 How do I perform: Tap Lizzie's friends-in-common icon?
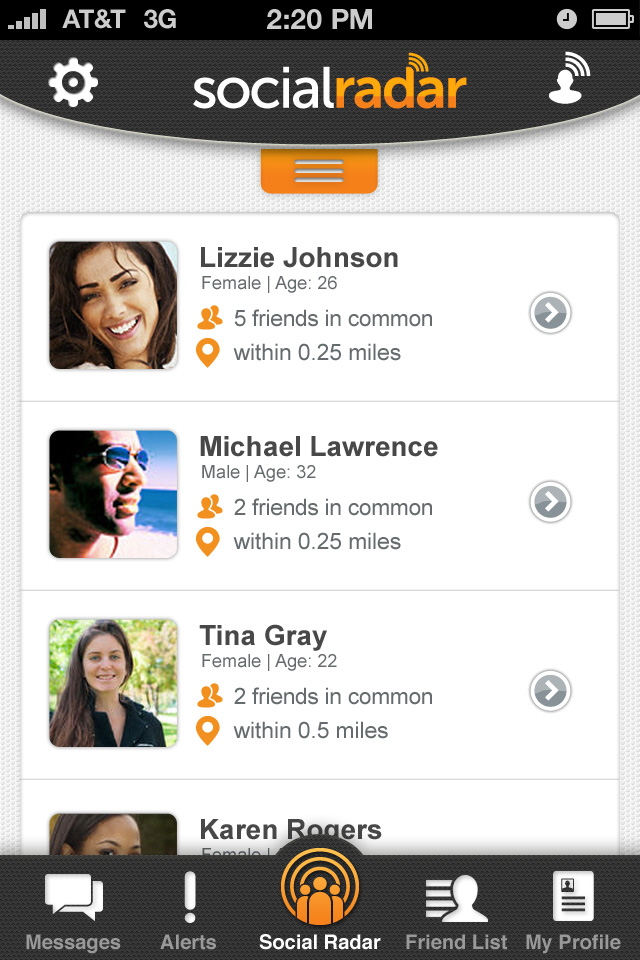click(x=209, y=319)
